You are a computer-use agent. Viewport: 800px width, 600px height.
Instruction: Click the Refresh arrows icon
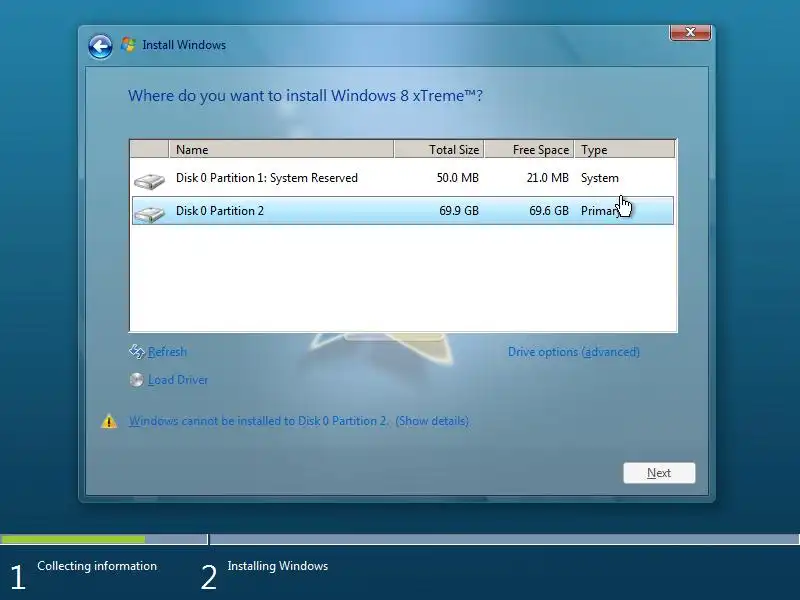(x=137, y=351)
